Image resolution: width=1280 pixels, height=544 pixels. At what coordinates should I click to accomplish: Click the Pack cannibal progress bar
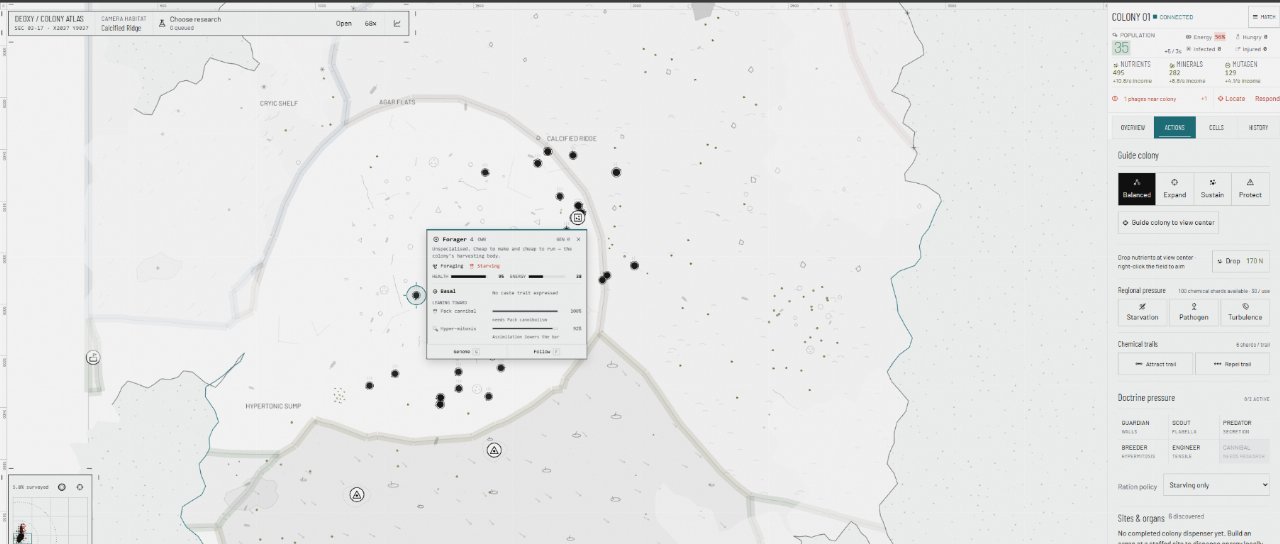pos(525,311)
